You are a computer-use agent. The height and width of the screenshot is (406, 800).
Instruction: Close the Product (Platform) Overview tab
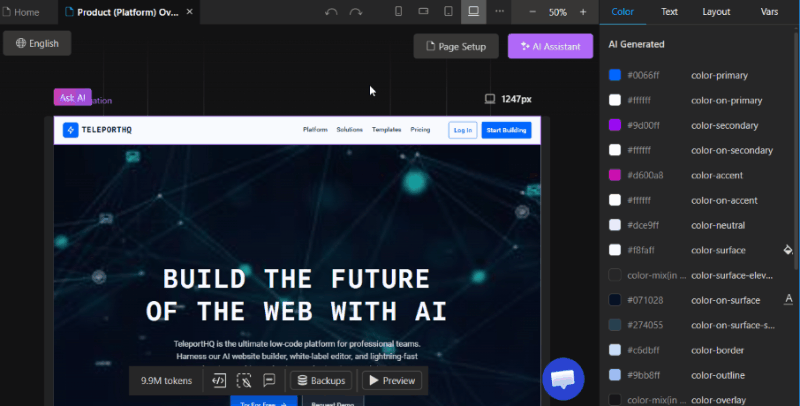[189, 12]
